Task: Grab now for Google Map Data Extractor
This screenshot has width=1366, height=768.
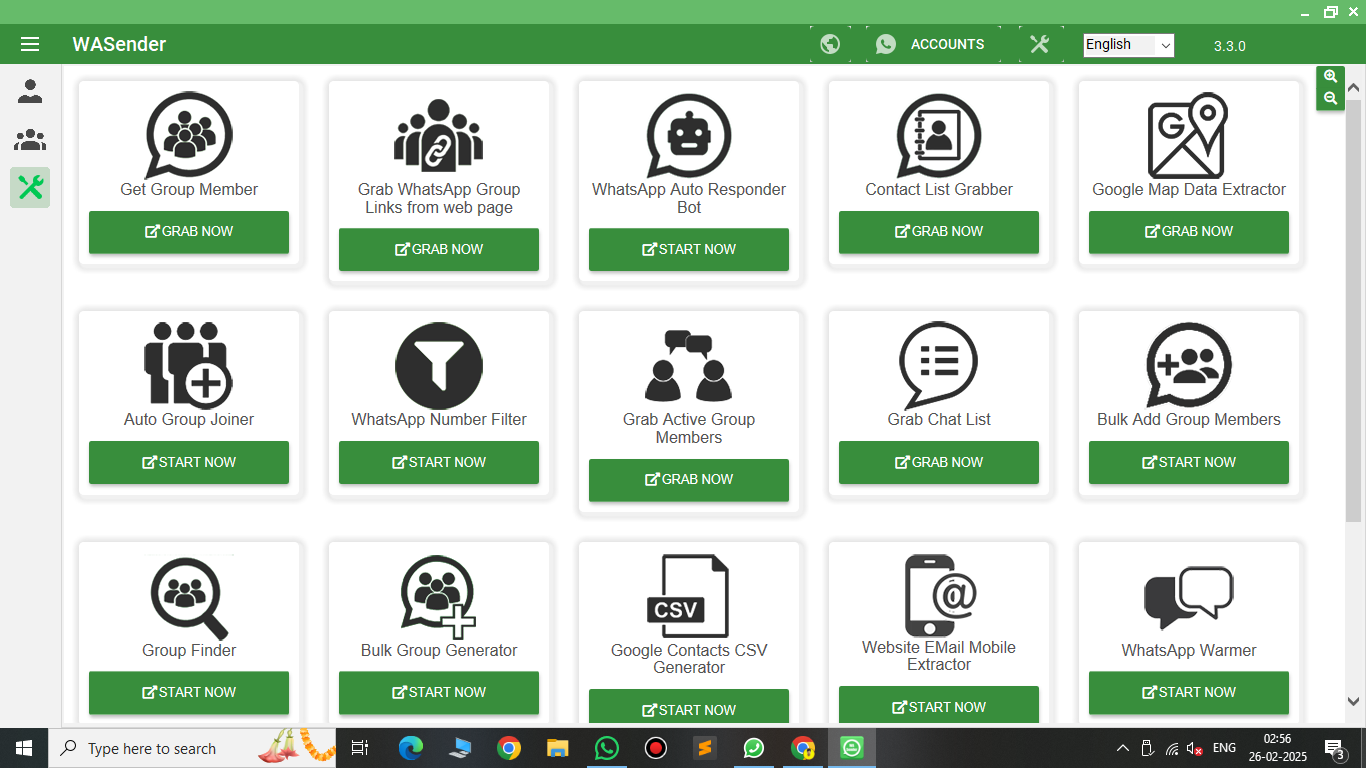Action: (x=1189, y=231)
